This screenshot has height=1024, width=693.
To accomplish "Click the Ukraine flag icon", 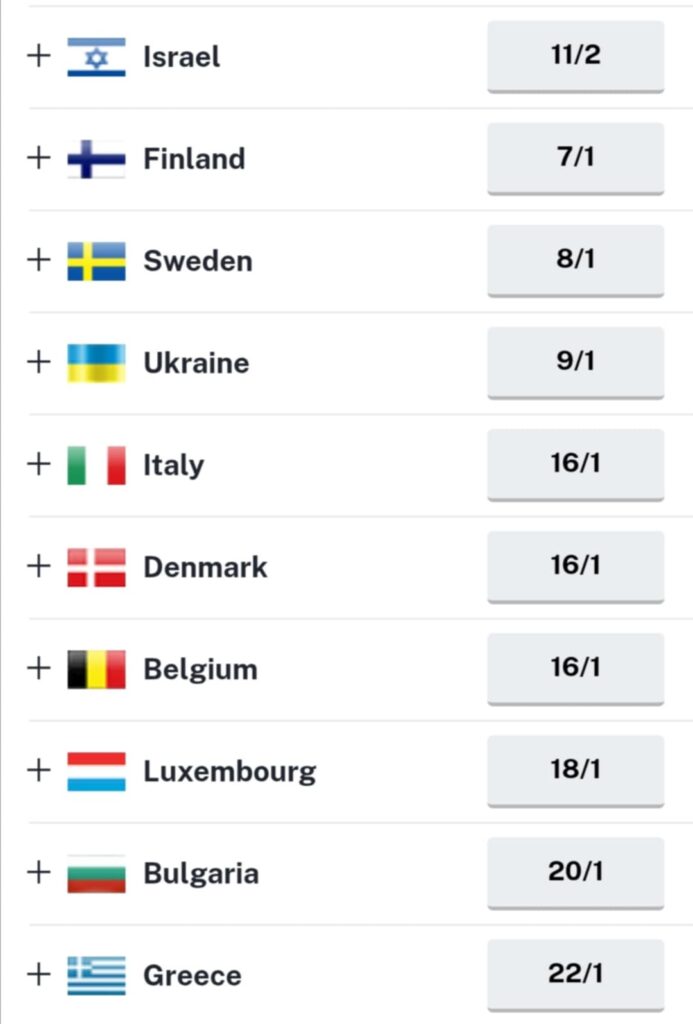I will pos(96,363).
